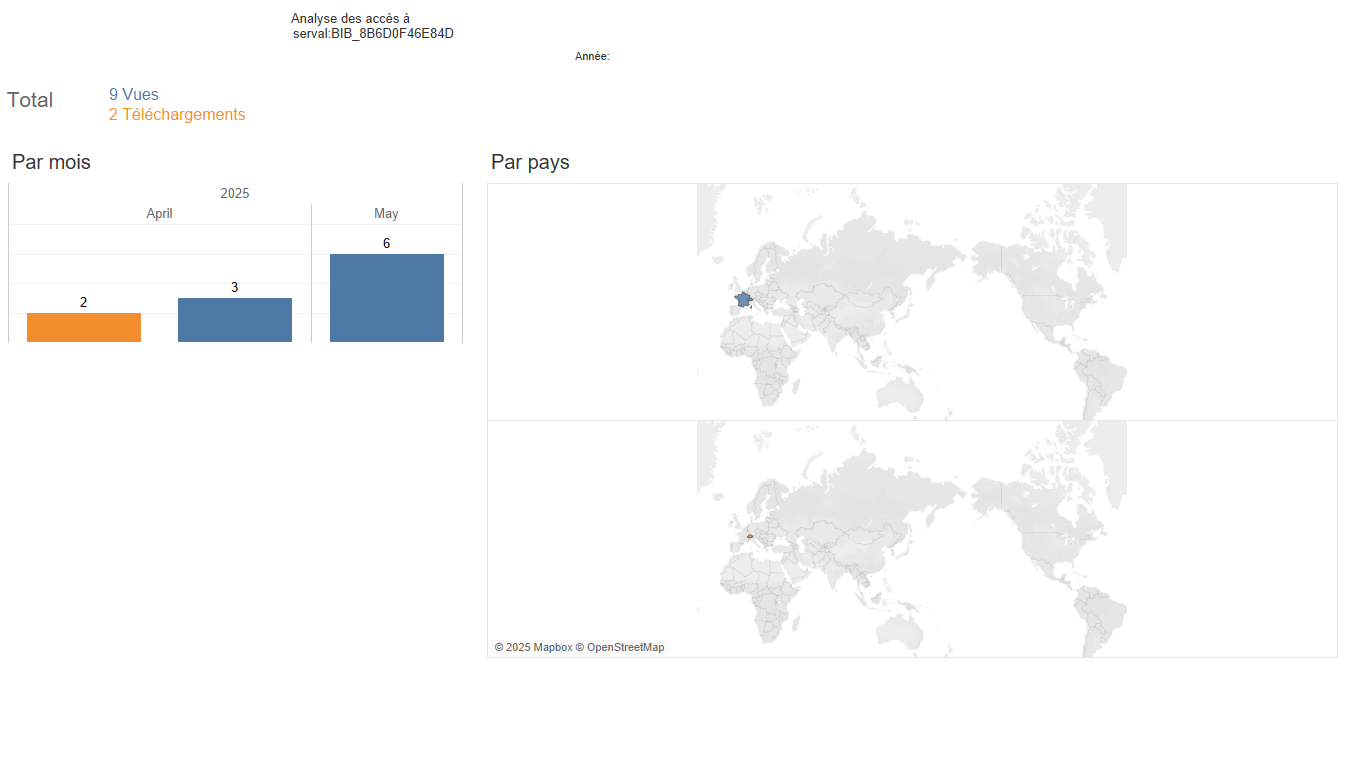Click the blue April views bar
The image size is (1366, 768).
point(235,320)
